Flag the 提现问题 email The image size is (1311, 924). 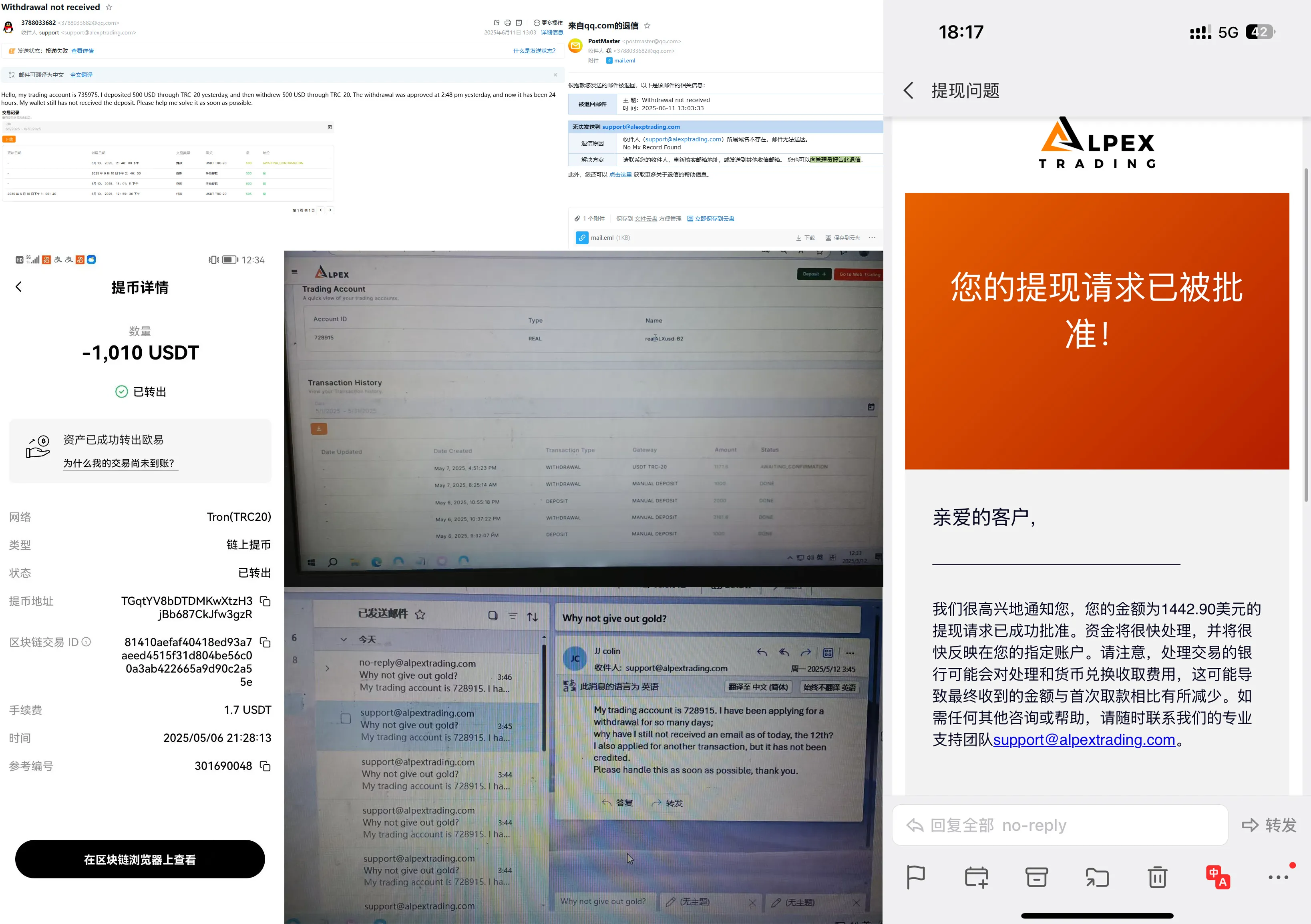coord(916,877)
